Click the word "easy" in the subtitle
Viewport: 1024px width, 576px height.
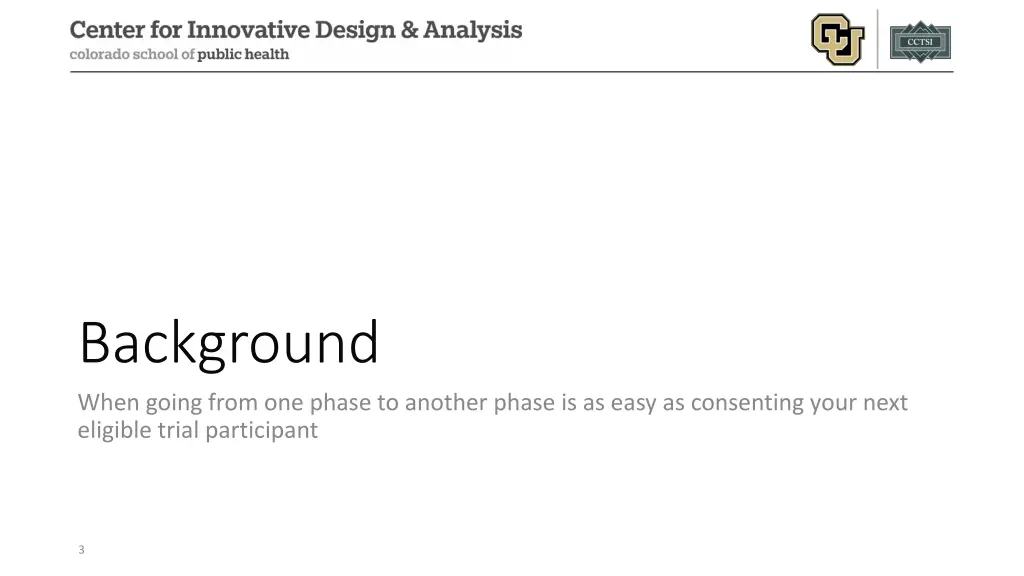633,404
